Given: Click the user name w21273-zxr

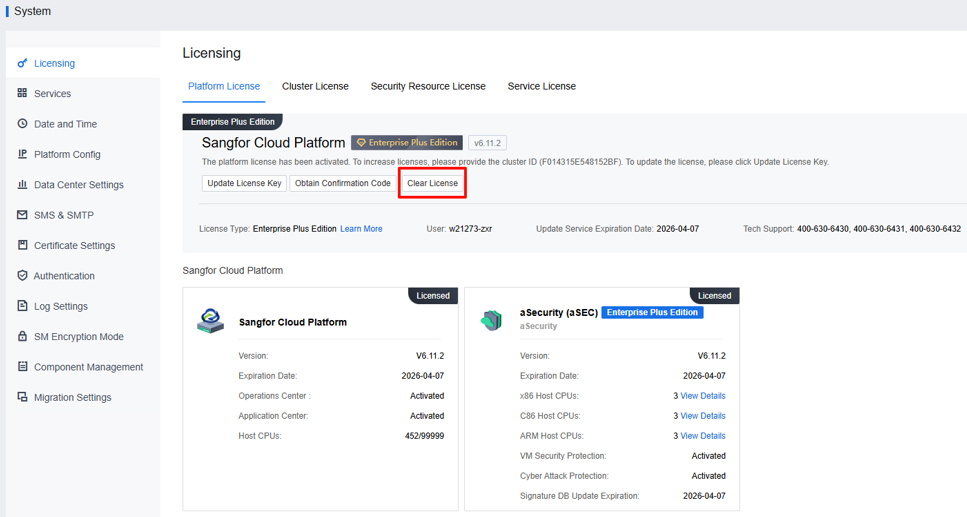Looking at the screenshot, I should pyautogui.click(x=471, y=229).
